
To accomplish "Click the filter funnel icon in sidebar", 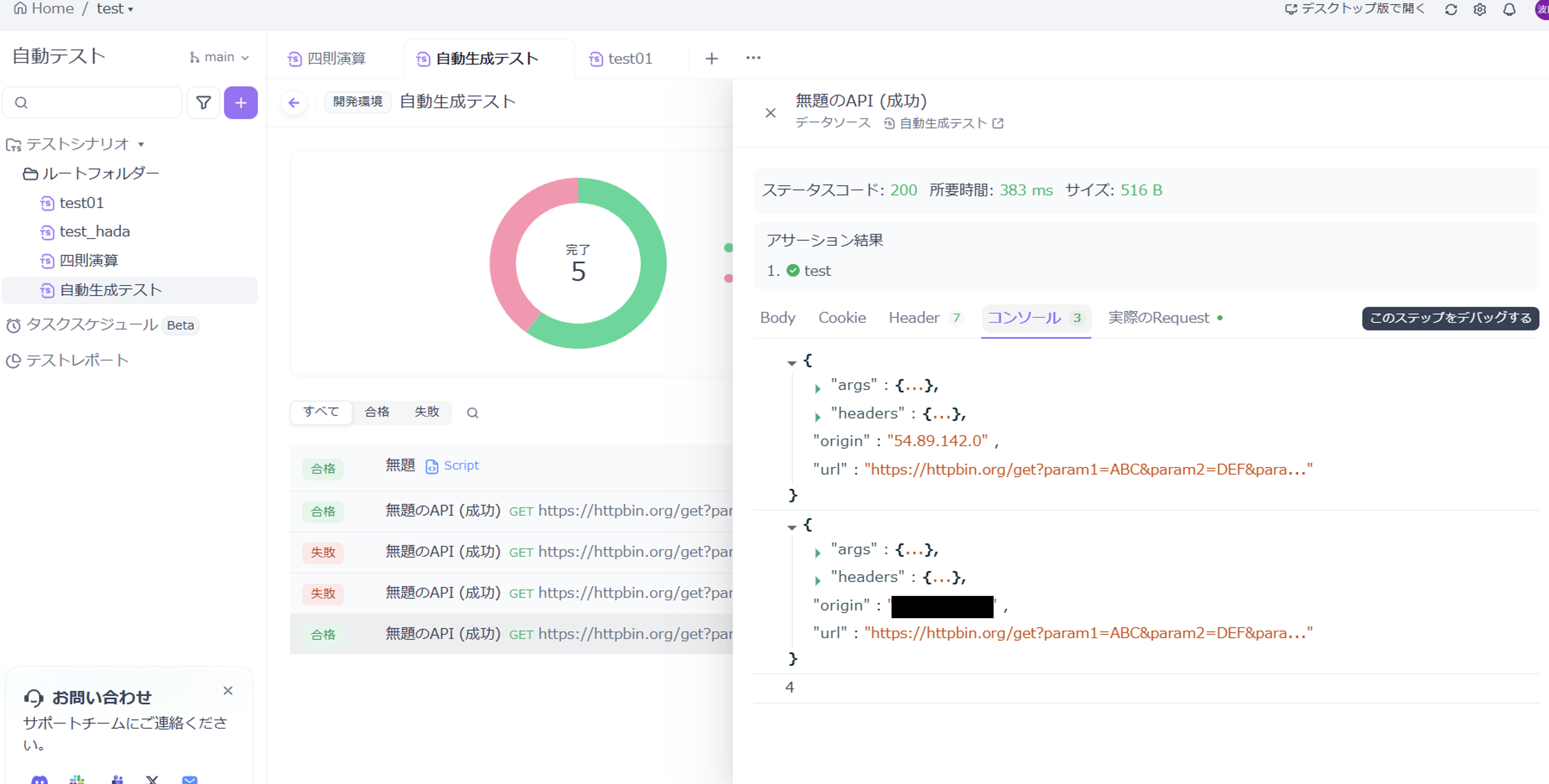I will coord(203,103).
